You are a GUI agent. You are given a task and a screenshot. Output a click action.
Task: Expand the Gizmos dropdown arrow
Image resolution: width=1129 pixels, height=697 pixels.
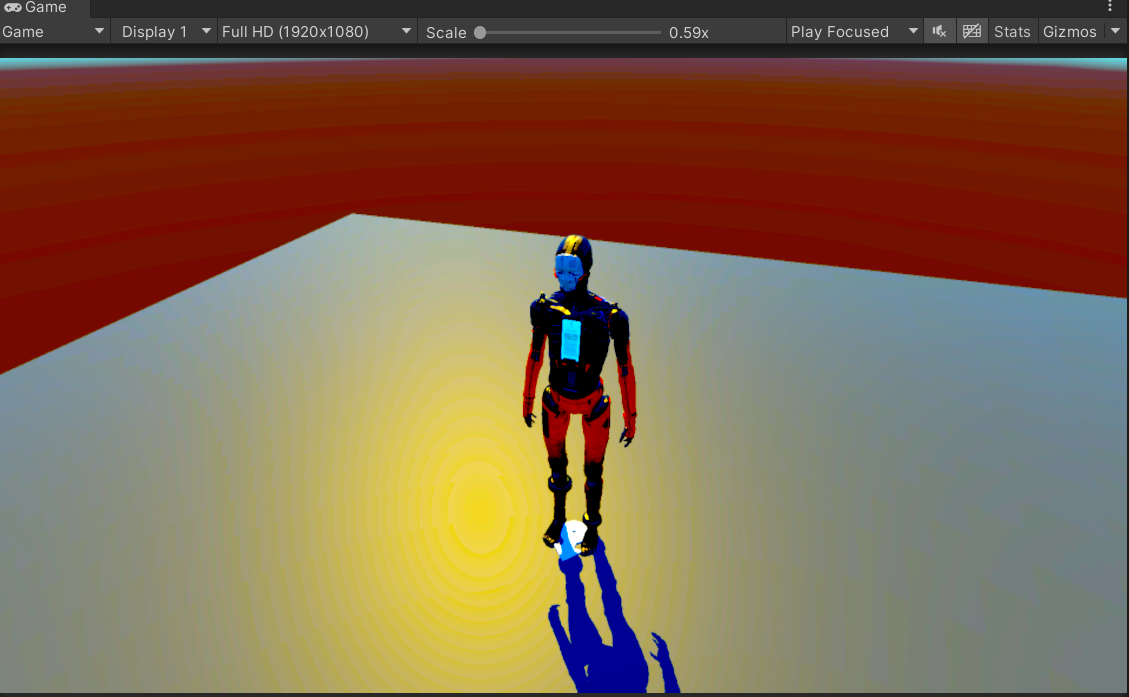(1116, 32)
